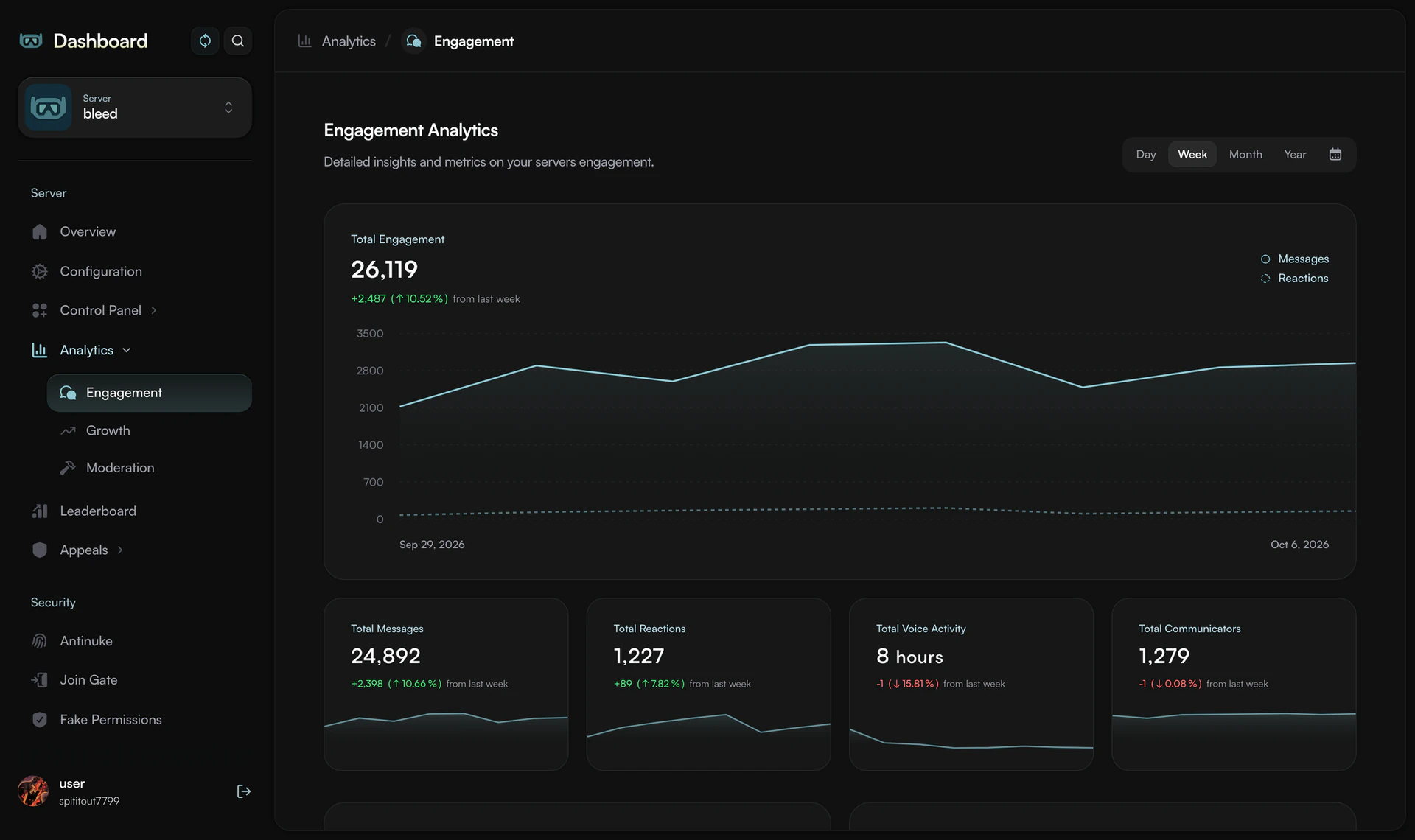
Task: Toggle the Messages legend series
Action: 1295,259
